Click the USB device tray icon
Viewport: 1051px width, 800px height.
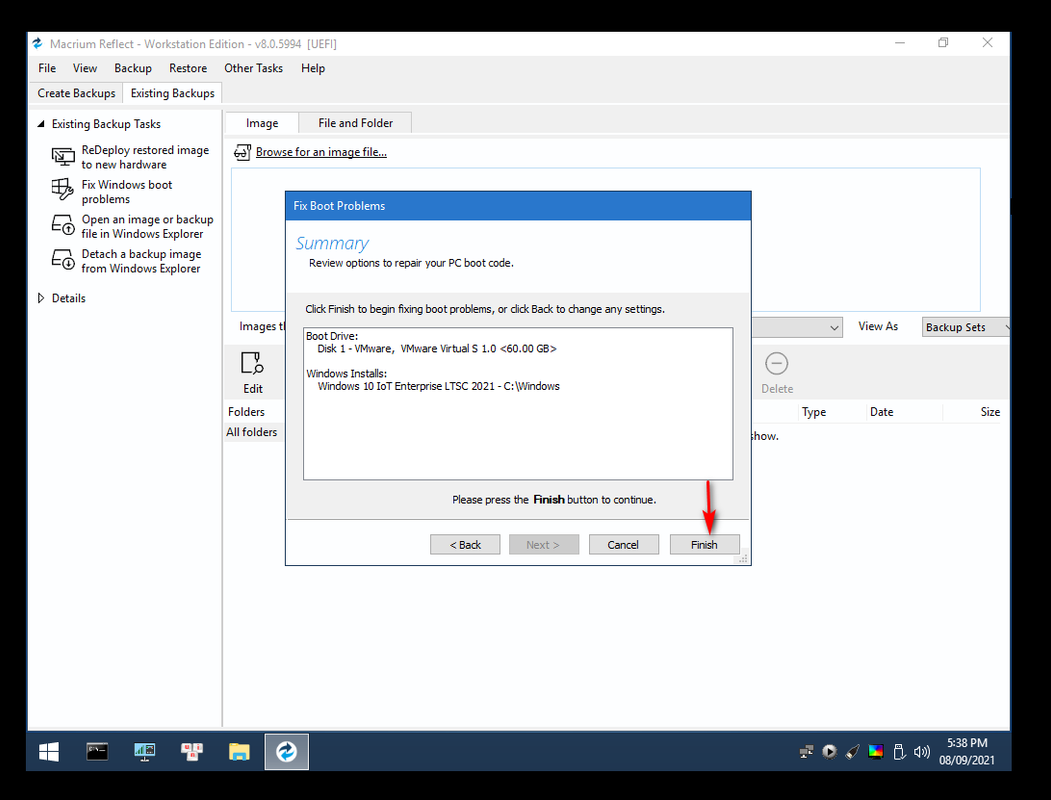pos(899,752)
